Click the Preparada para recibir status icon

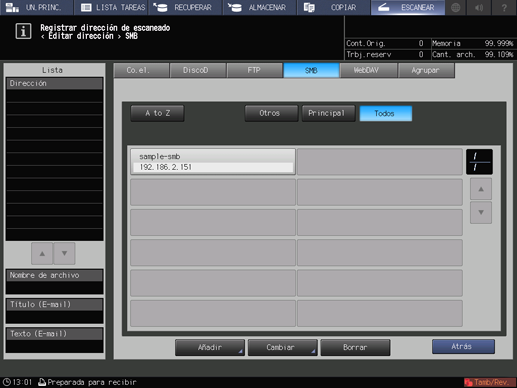[42, 382]
